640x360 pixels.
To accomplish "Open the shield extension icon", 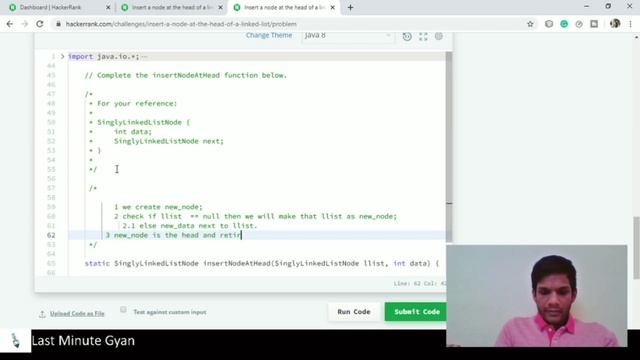I will 549,24.
